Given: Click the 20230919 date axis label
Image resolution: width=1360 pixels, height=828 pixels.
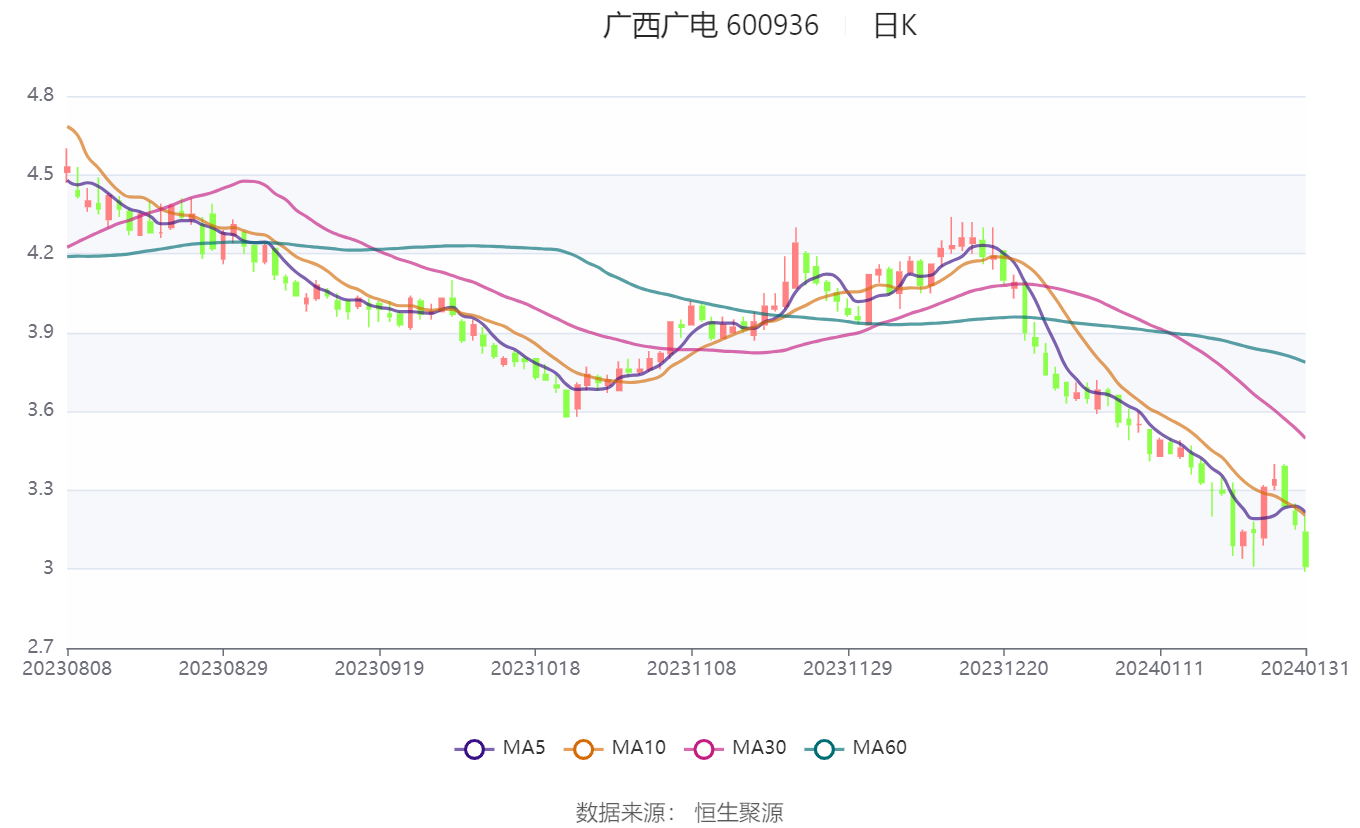Looking at the screenshot, I should (379, 668).
